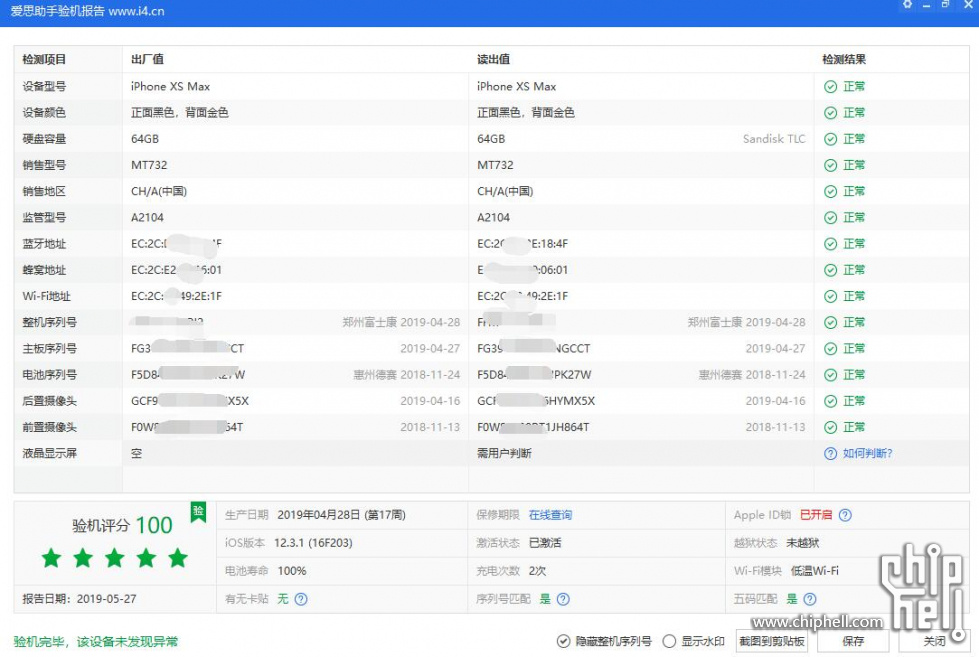Click the green check icon for 蓝牙地址
This screenshot has width=979, height=657.
[830, 244]
